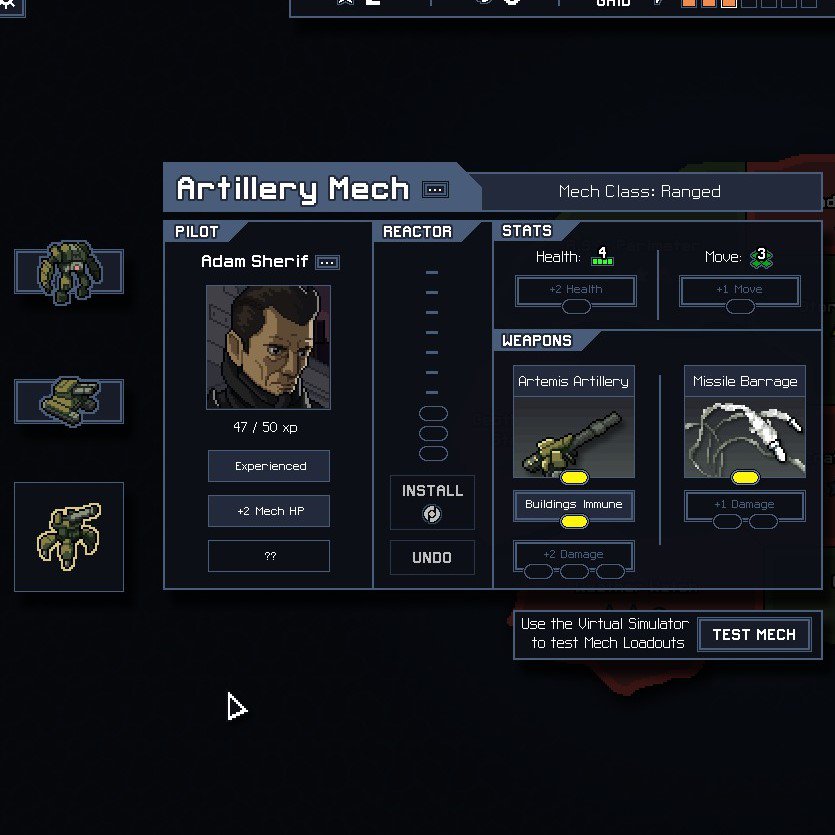This screenshot has height=835, width=835.
Task: Open the Artemis Artillery weapon card
Action: pyautogui.click(x=574, y=421)
